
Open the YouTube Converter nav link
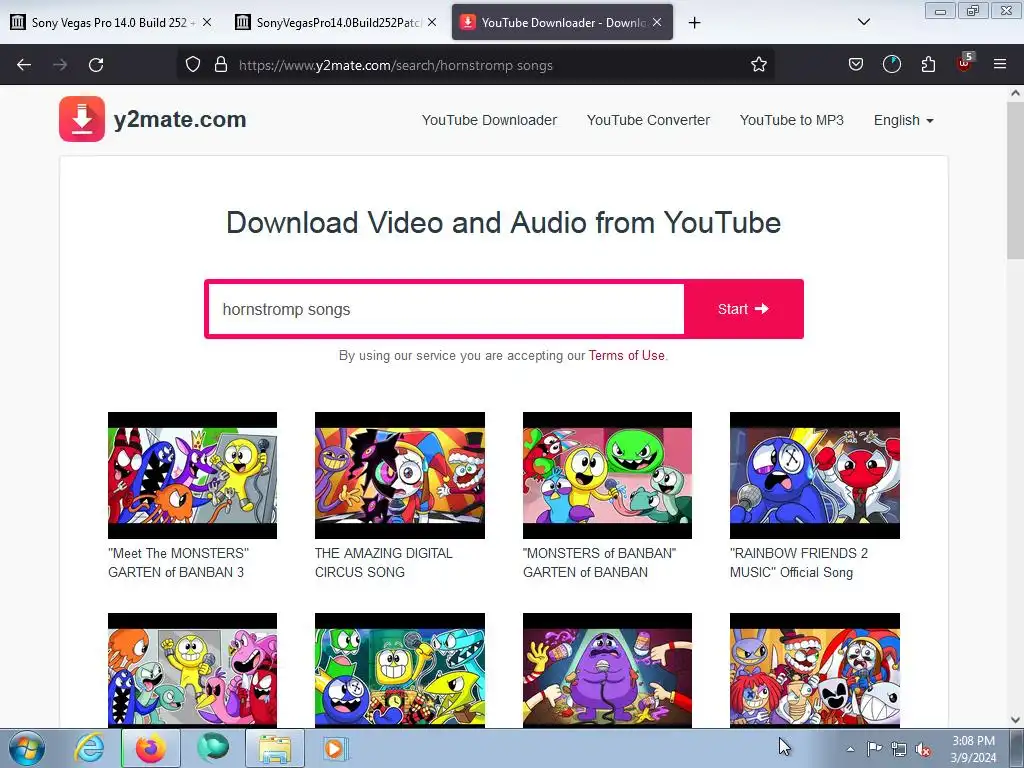pos(648,120)
